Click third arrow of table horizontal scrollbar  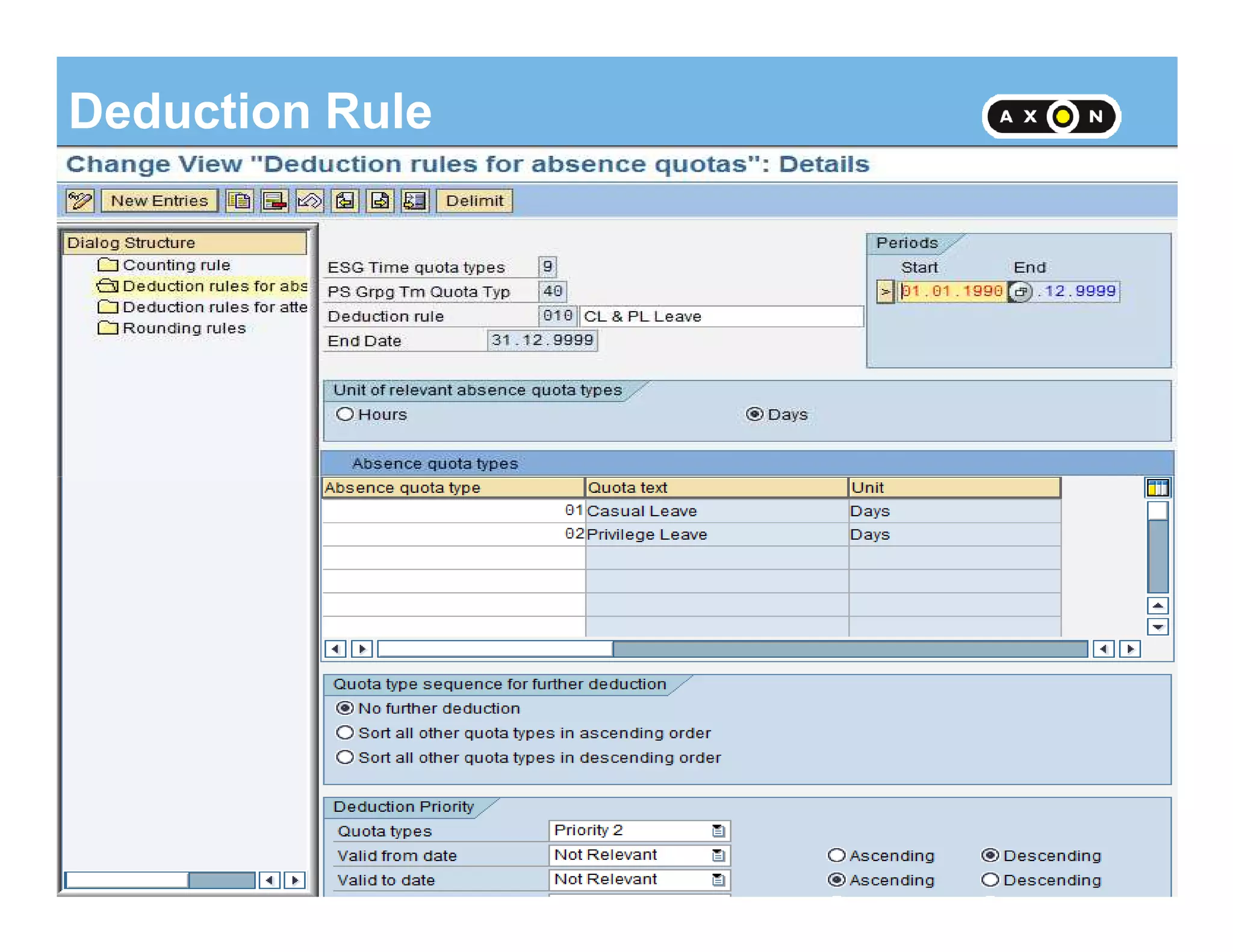tap(1104, 649)
